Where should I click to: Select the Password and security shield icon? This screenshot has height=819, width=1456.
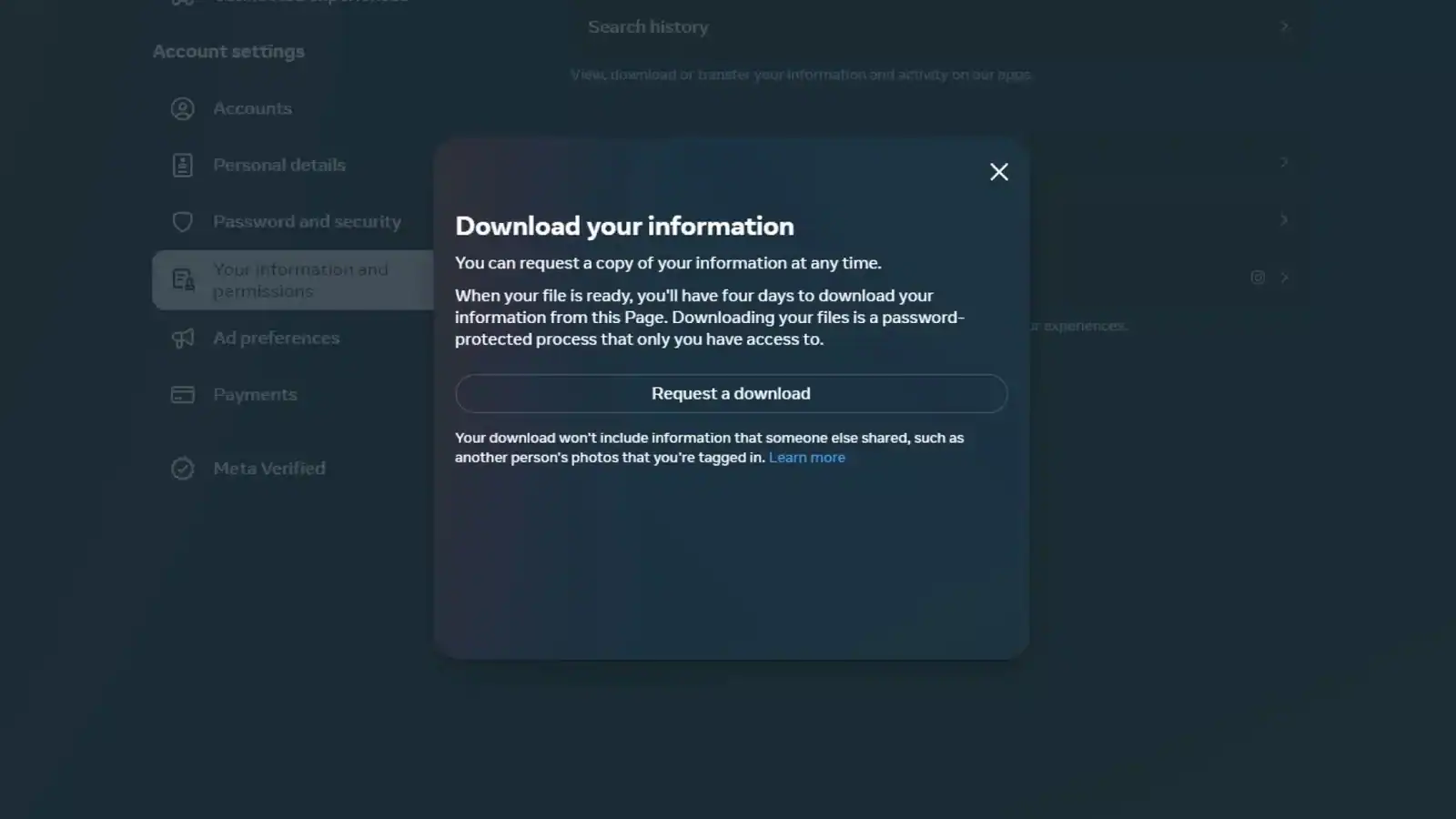(183, 221)
